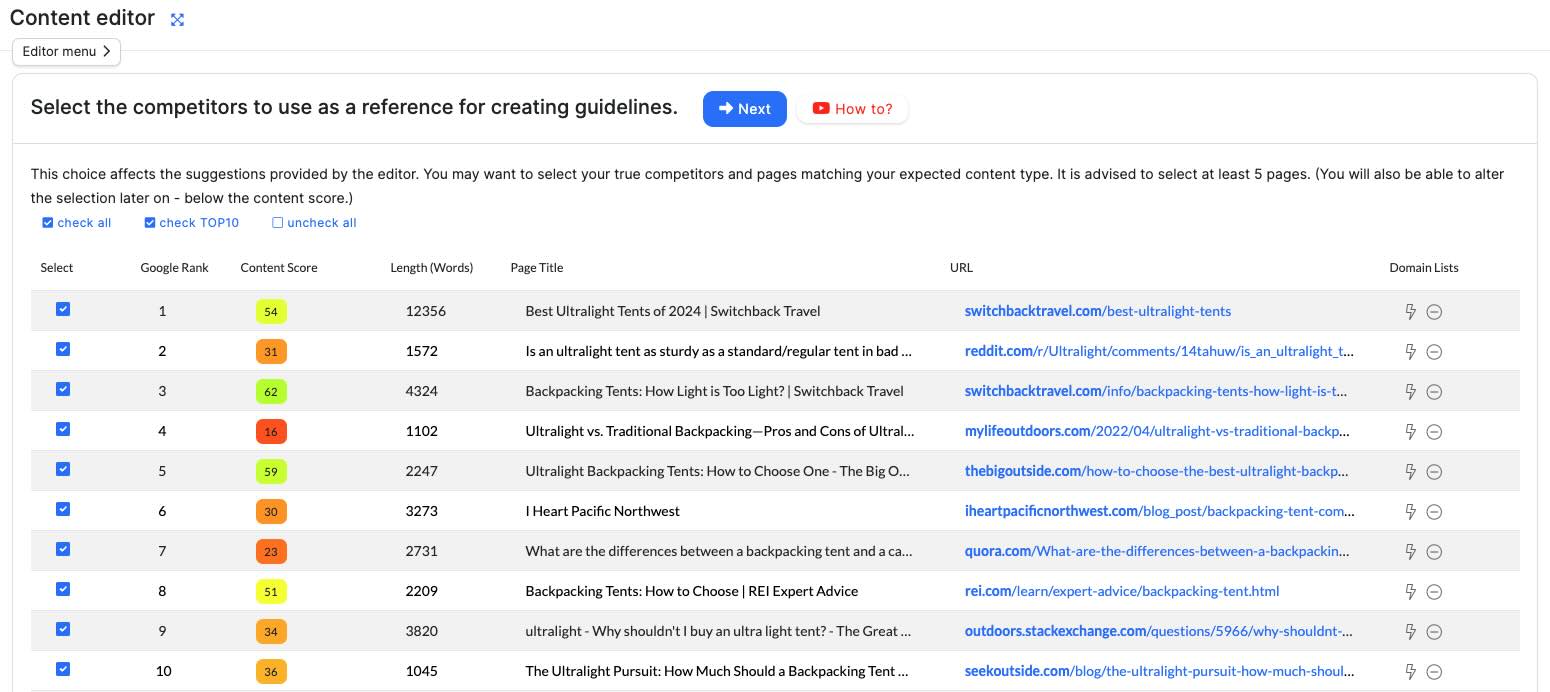Open the quora.com URL link

tap(1159, 551)
